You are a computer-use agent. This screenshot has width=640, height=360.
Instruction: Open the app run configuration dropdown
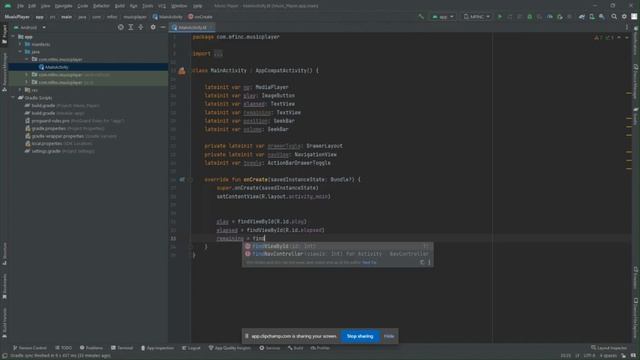443,17
